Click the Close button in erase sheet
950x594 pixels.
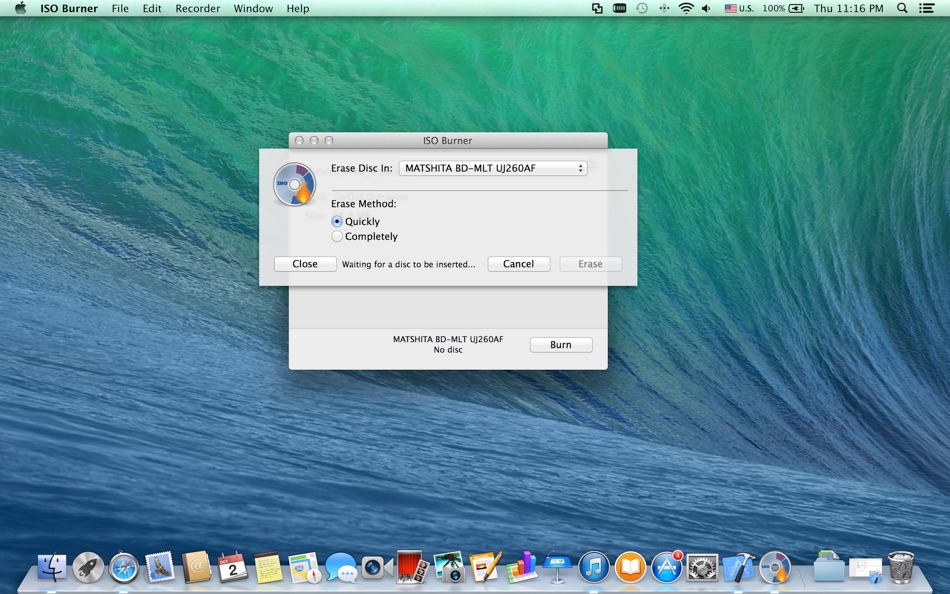[x=305, y=264]
